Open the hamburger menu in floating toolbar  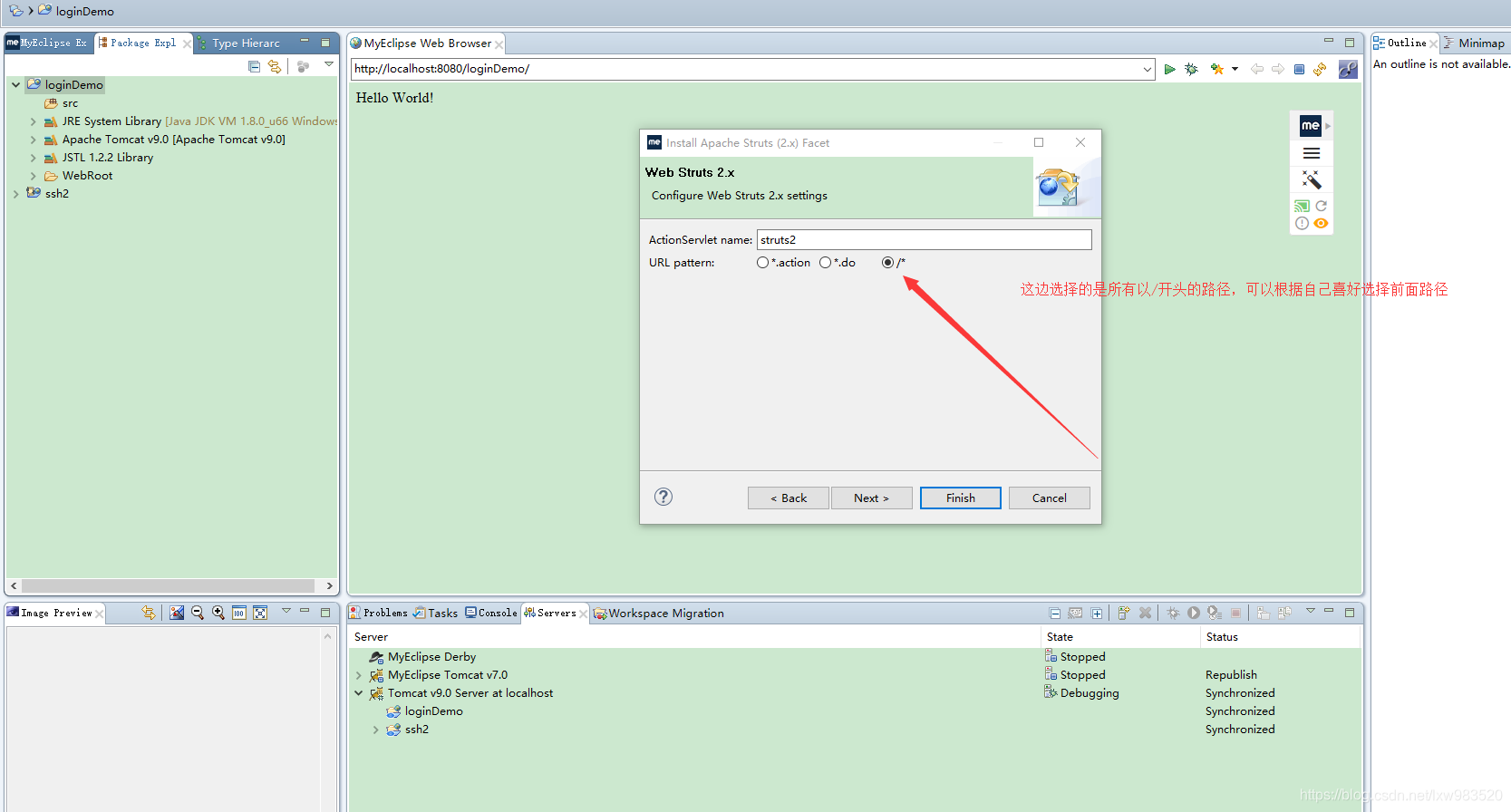[x=1311, y=153]
